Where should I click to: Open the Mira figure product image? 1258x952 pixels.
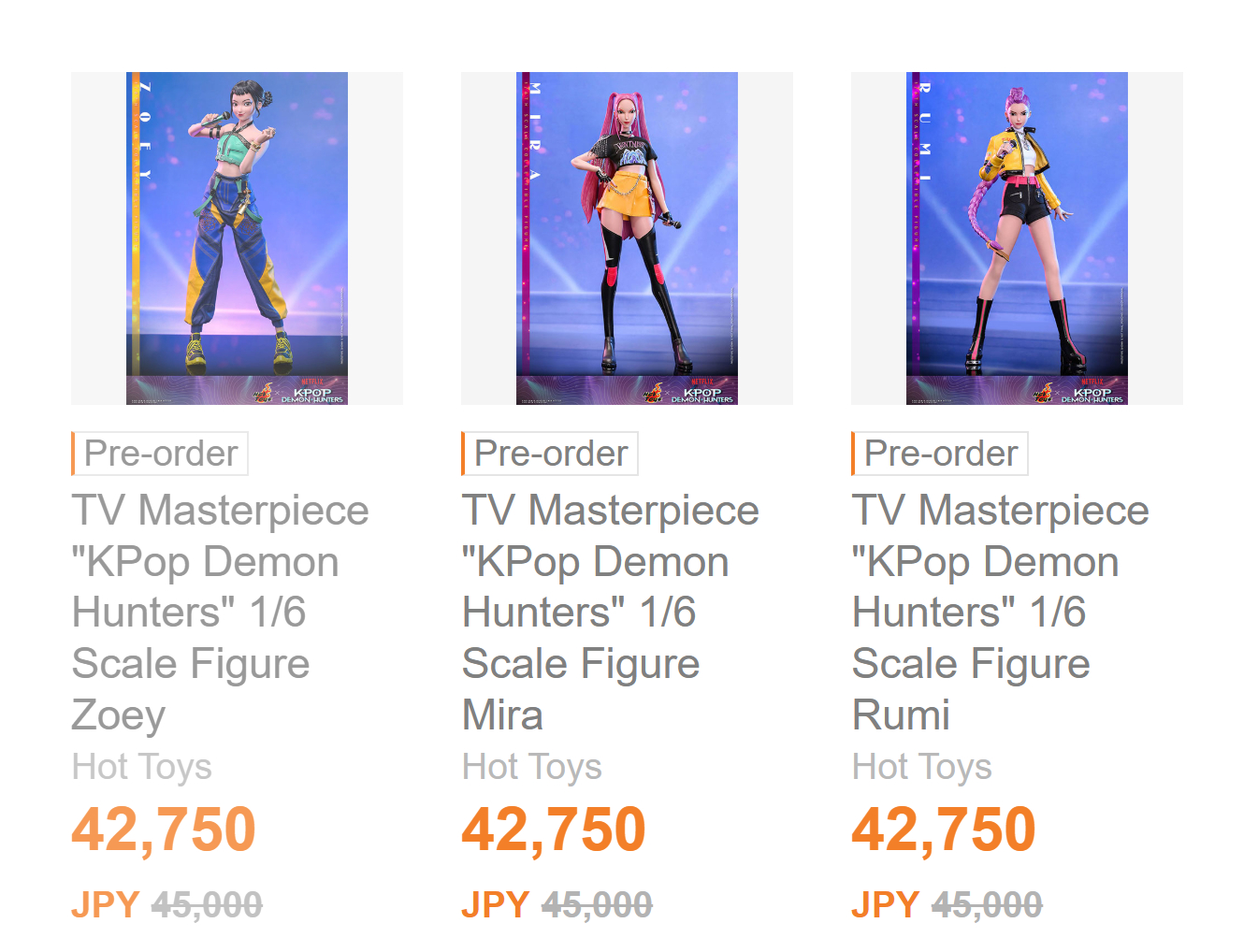627,238
